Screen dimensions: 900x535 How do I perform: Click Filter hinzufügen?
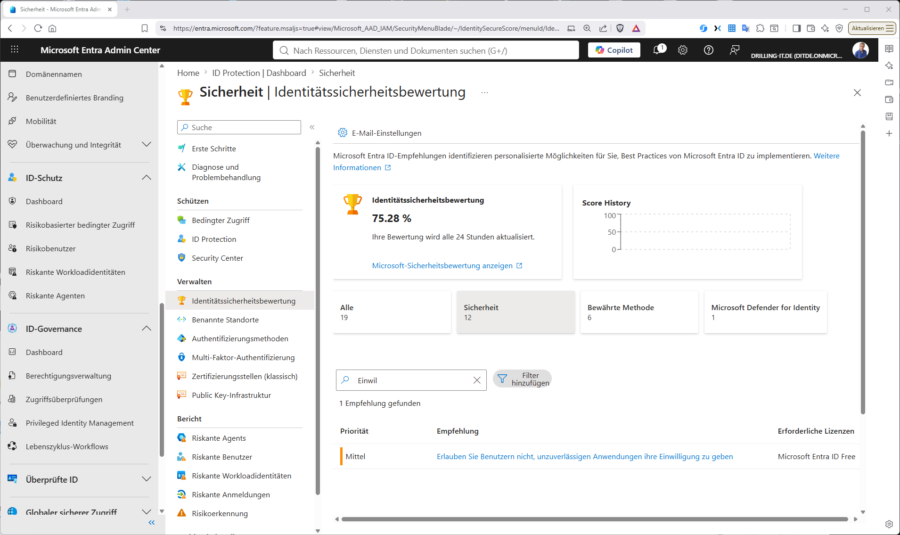point(522,379)
